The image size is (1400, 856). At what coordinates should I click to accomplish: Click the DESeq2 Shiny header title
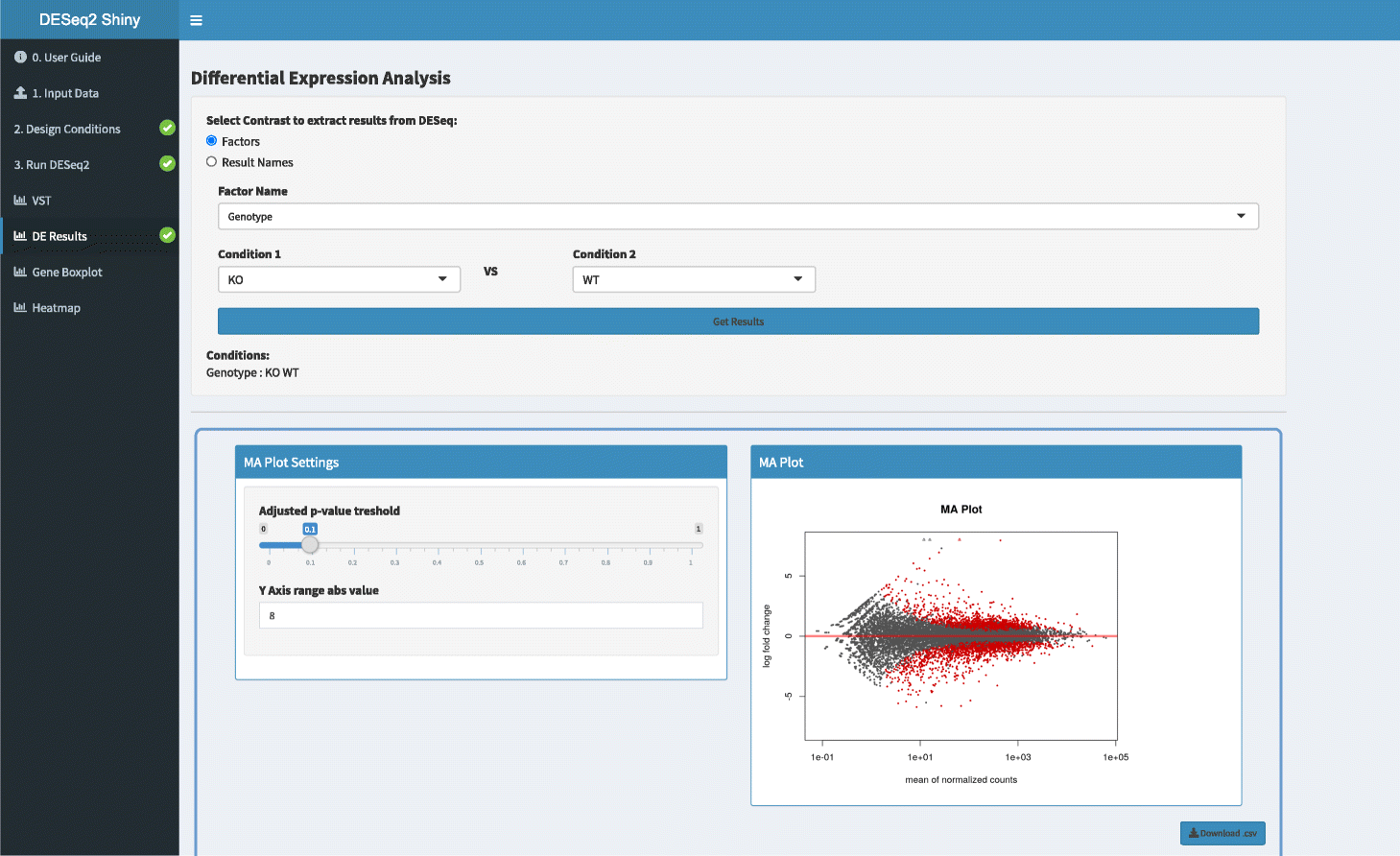point(89,19)
